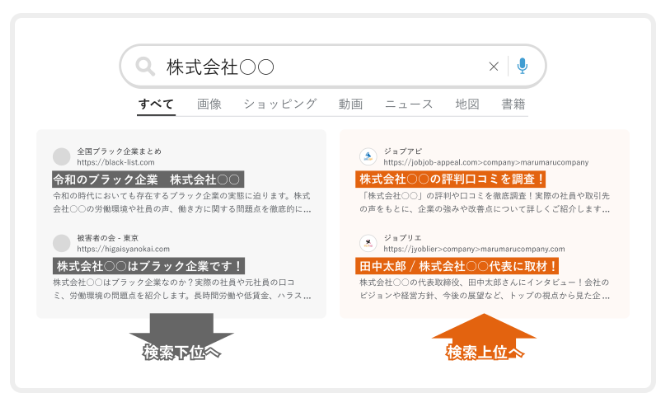
Task: Click site name ジョブアピ
Action: pos(403,151)
